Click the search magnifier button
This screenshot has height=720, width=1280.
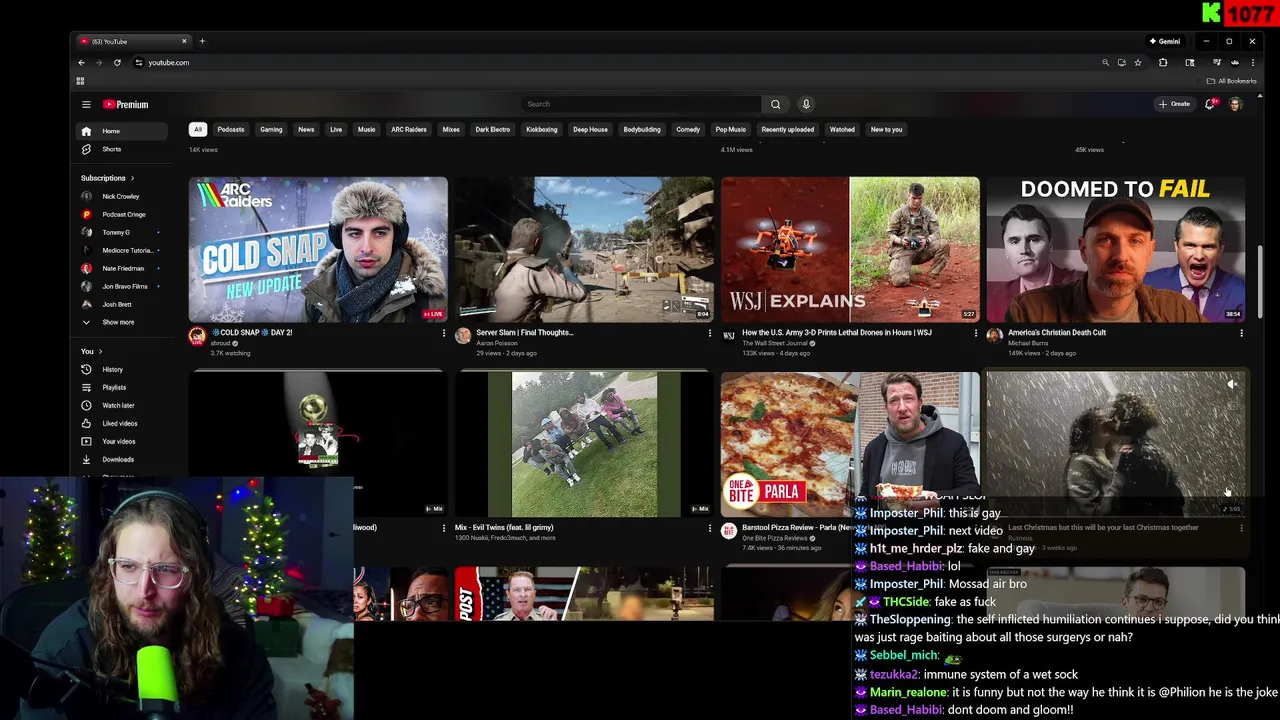pos(775,104)
